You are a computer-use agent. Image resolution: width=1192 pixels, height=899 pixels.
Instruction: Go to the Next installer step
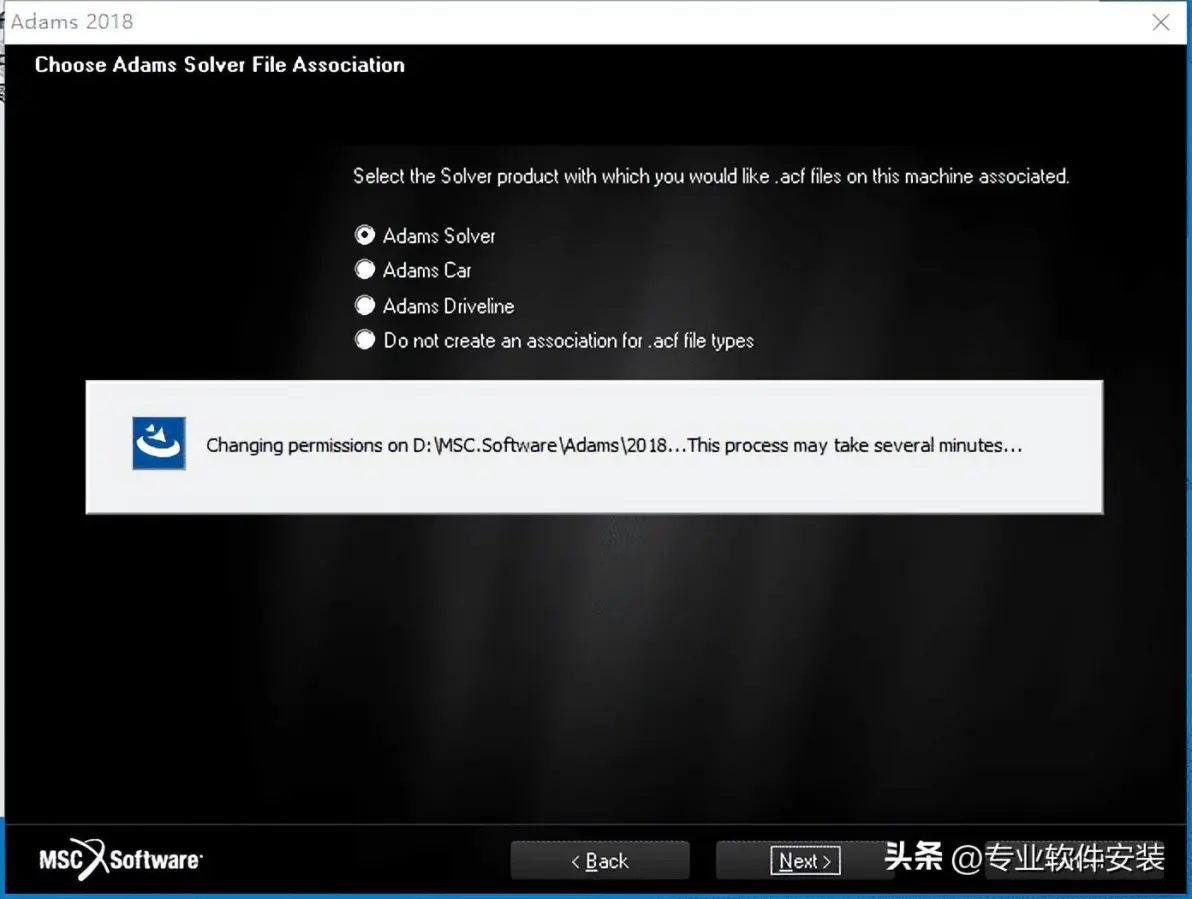tap(805, 860)
